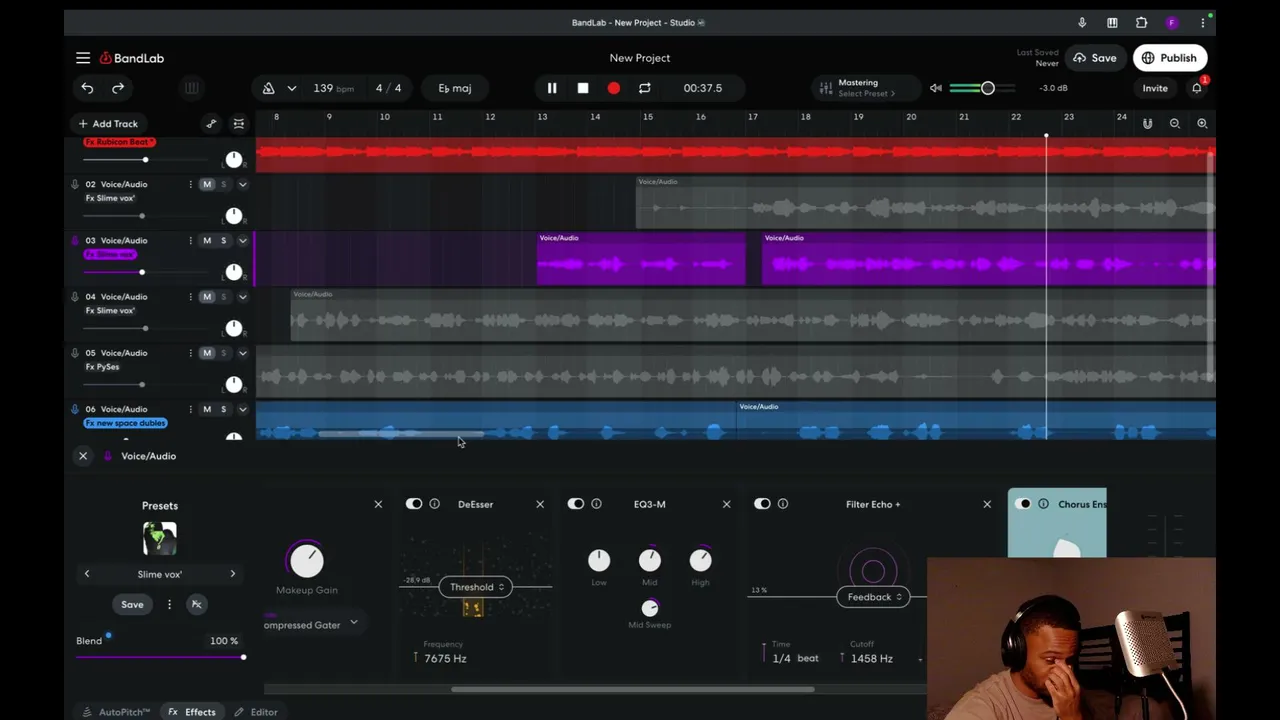
Task: Undo the last action
Action: coord(87,88)
